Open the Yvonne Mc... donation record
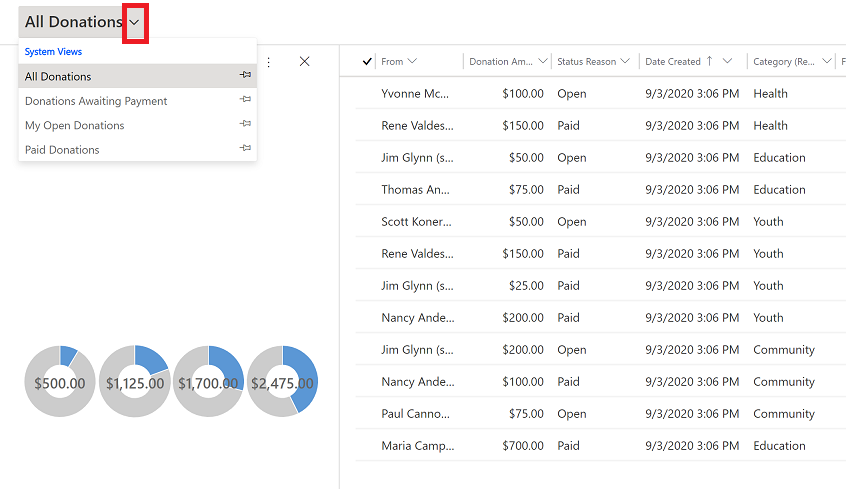The image size is (846, 489). 415,93
